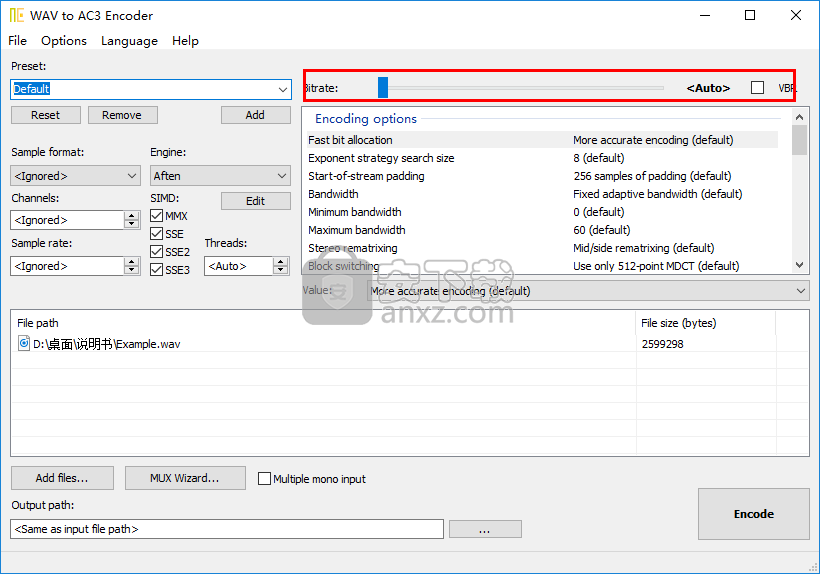Open the Sample format dropdown
Image resolution: width=820 pixels, height=574 pixels.
(x=132, y=175)
